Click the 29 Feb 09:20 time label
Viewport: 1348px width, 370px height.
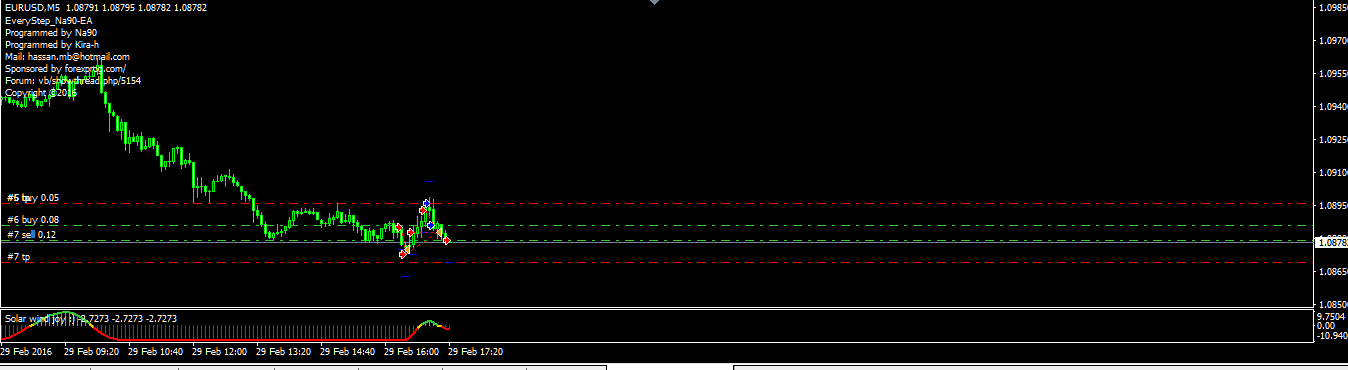pyautogui.click(x=92, y=352)
